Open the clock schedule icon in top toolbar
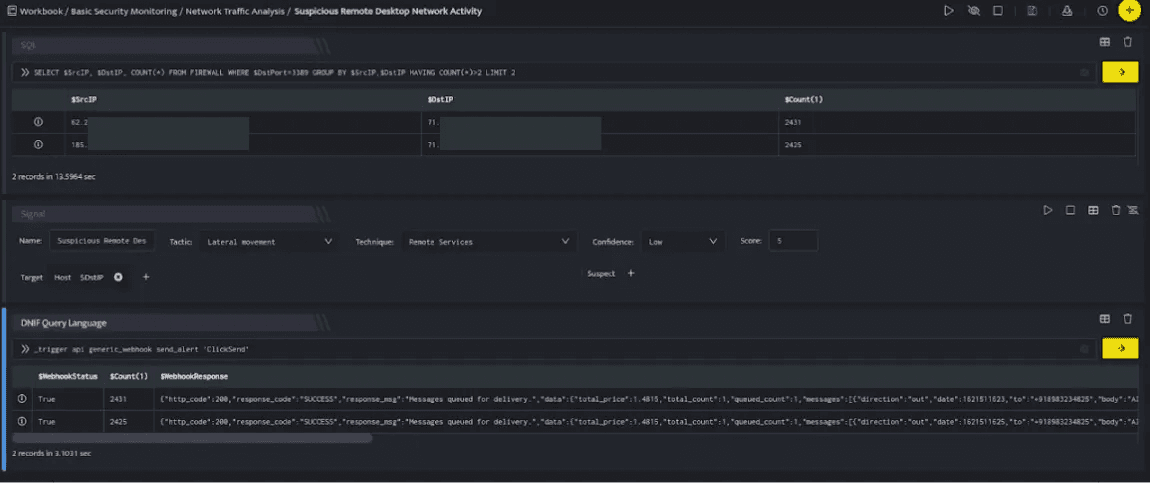1150x483 pixels. click(x=1102, y=11)
